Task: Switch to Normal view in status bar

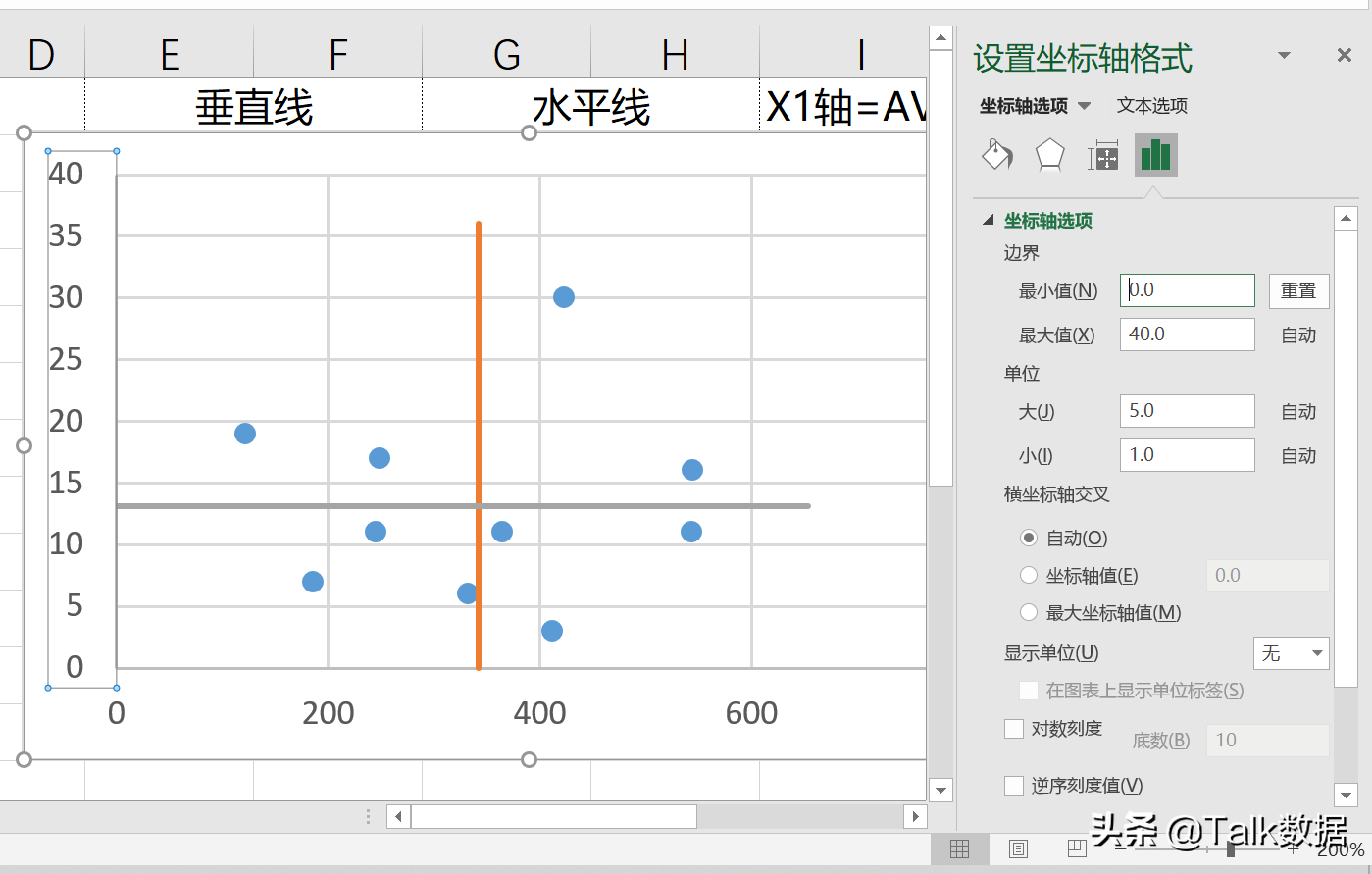Action: (x=960, y=848)
